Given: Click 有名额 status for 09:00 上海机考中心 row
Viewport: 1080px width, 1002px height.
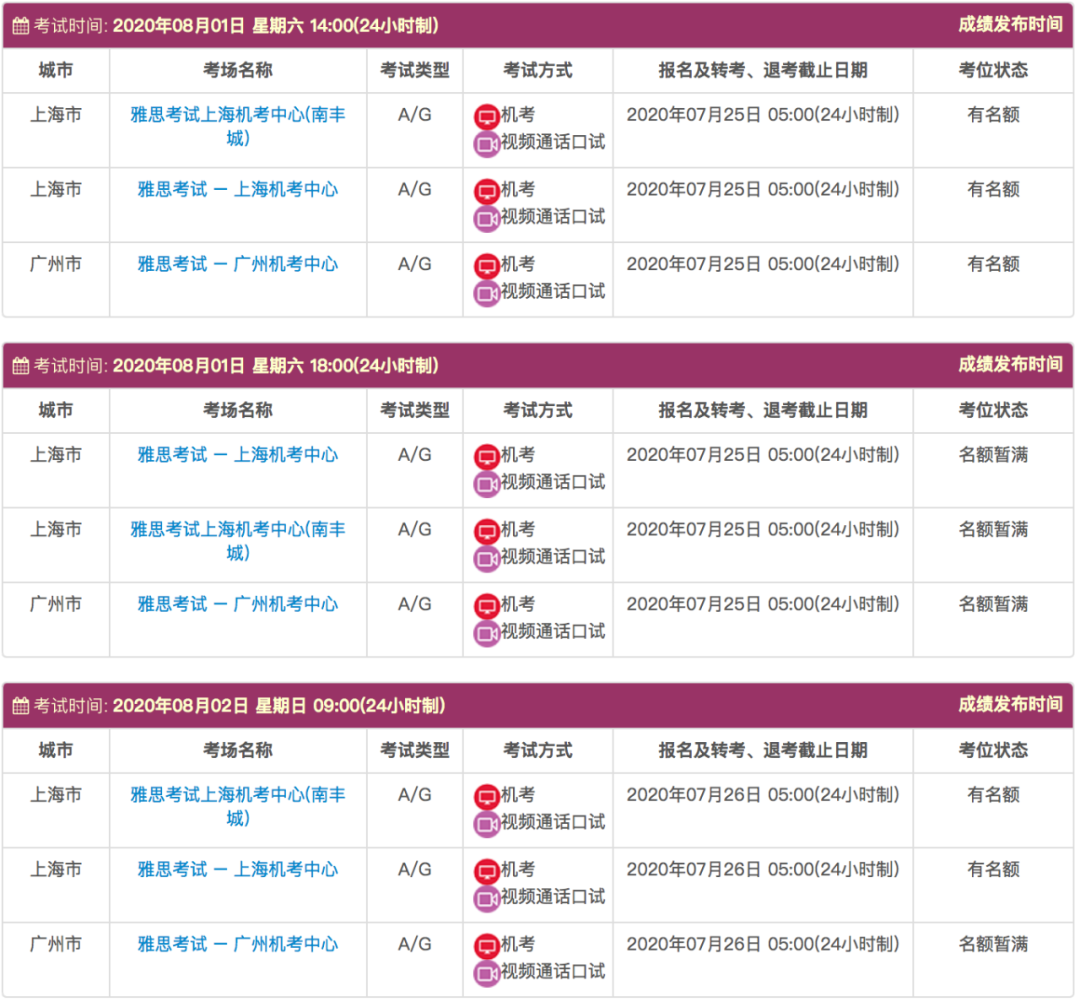Looking at the screenshot, I should [x=994, y=870].
